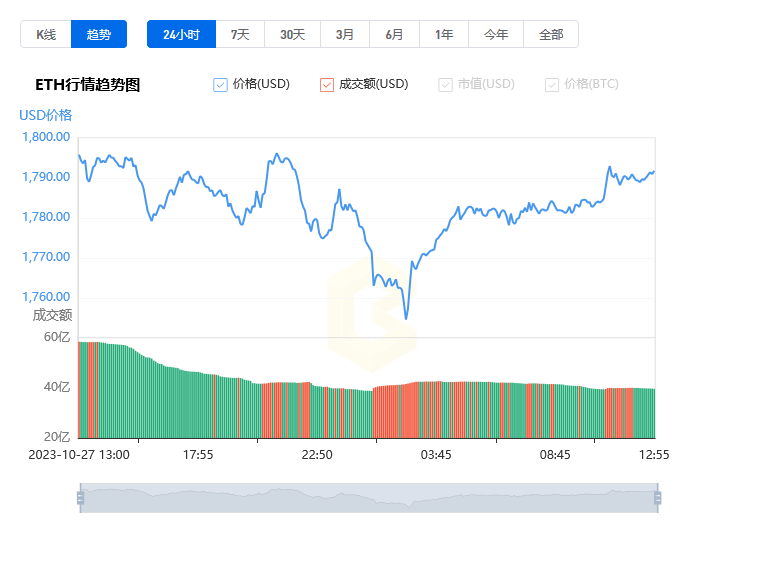Switch to the 30天 range
Screen dimensions: 780x563
click(x=292, y=34)
